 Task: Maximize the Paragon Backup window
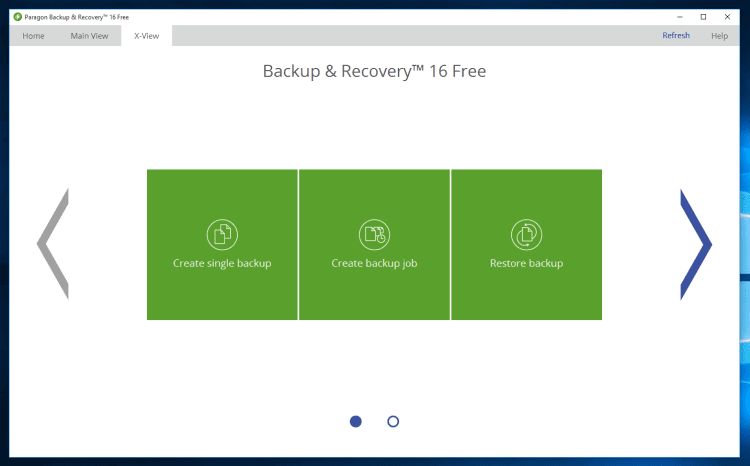tap(703, 17)
